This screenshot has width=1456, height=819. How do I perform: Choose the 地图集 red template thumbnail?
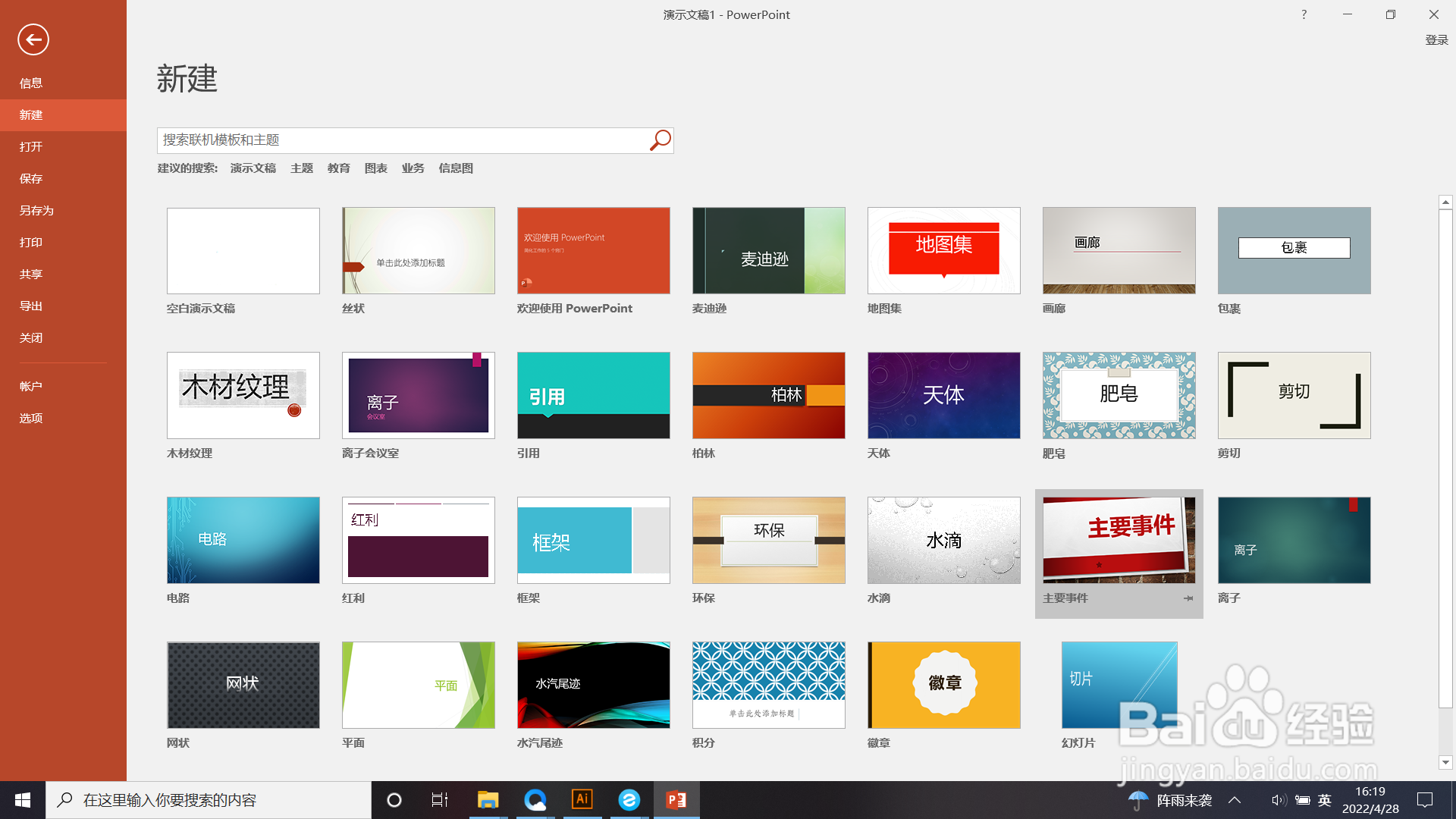(x=943, y=250)
